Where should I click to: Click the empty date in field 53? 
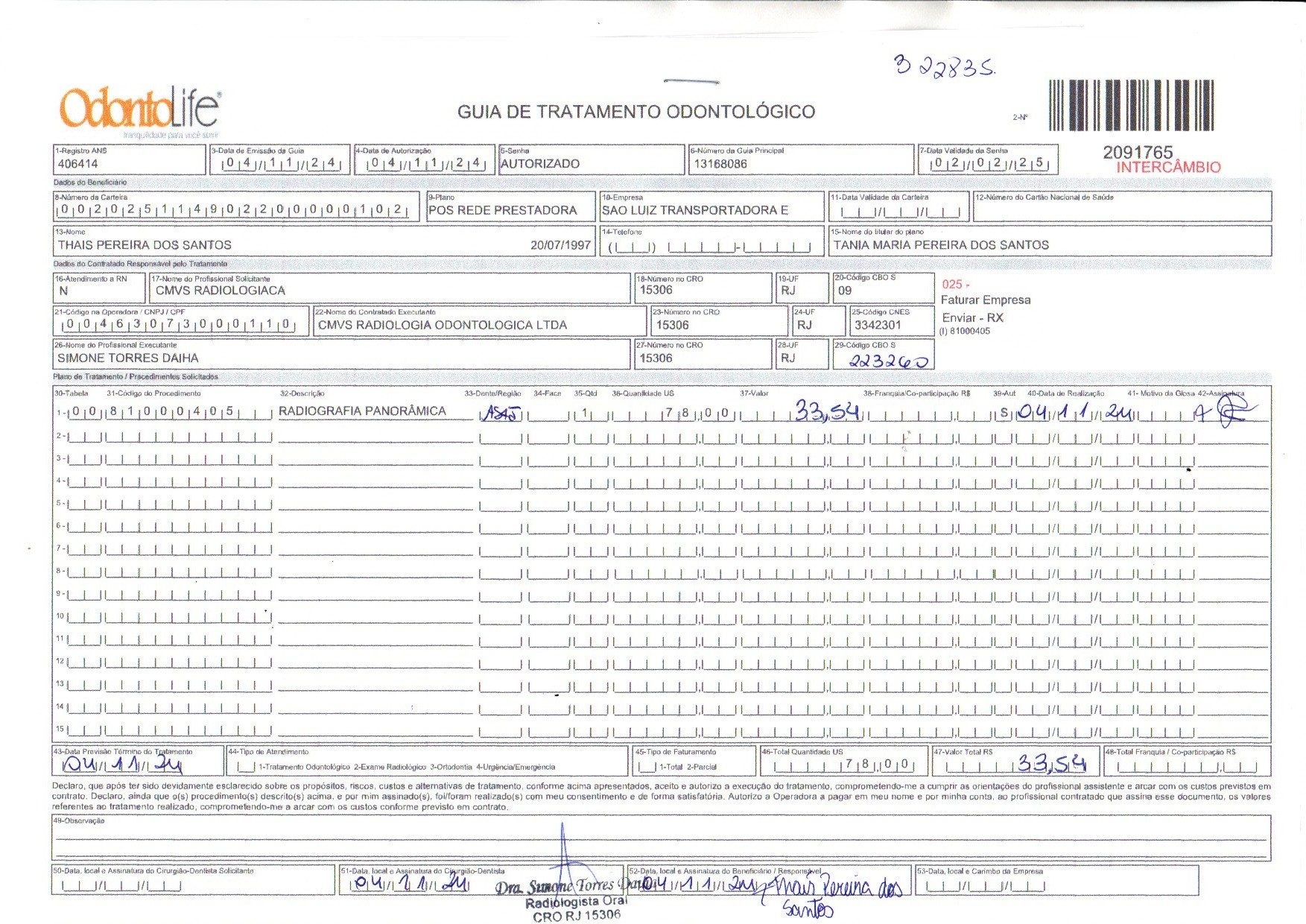coord(985,887)
